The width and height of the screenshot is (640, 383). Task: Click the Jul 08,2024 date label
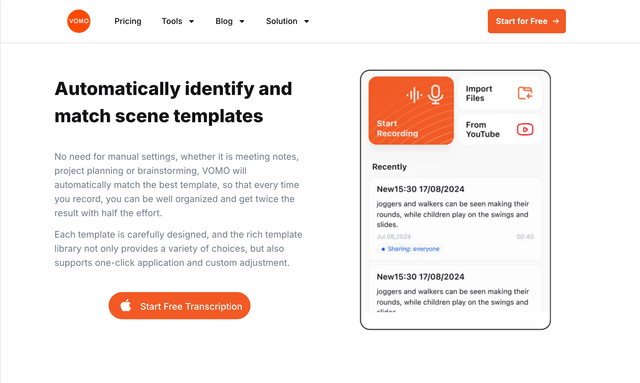pyautogui.click(x=393, y=237)
